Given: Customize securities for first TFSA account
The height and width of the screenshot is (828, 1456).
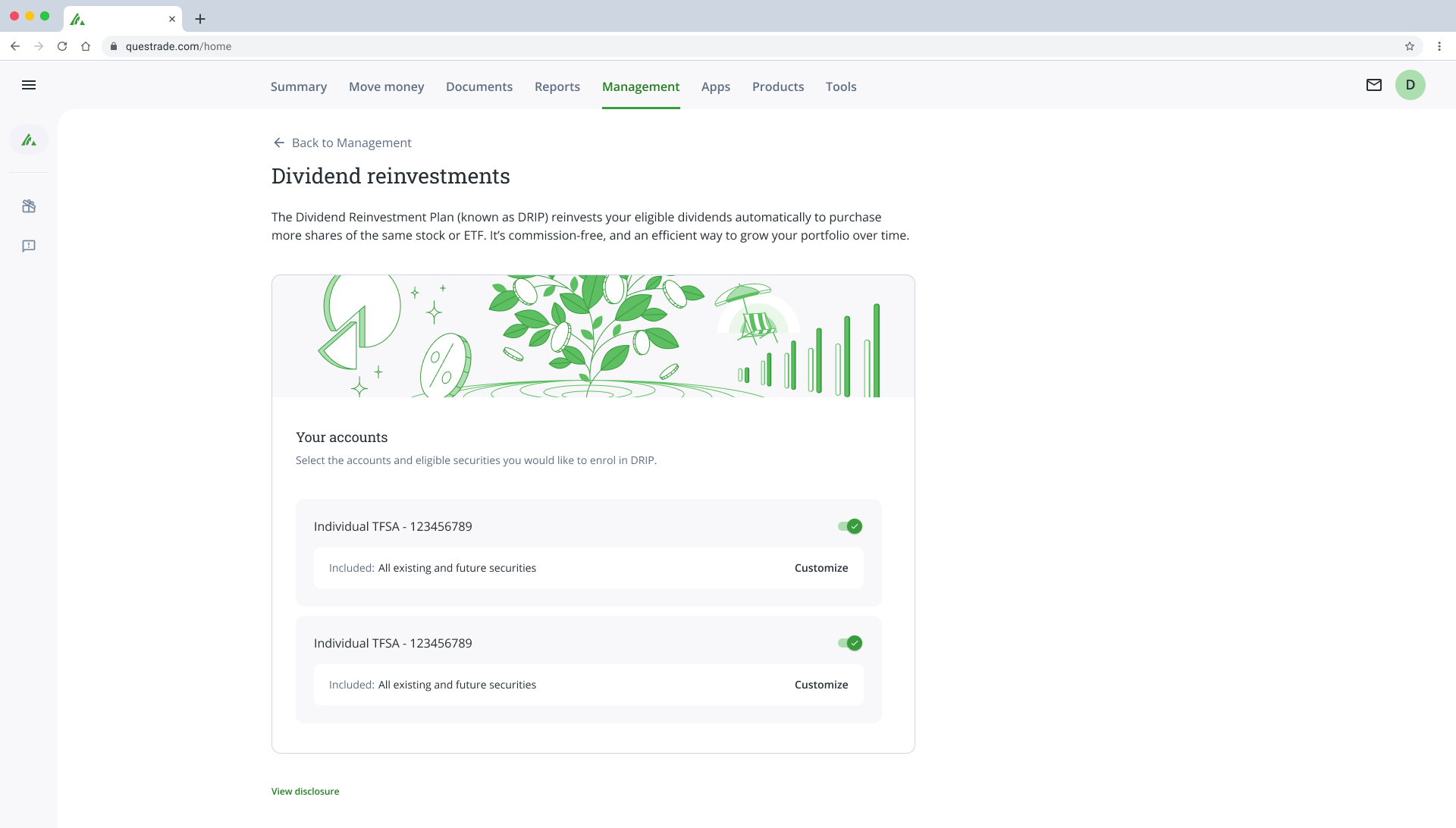Looking at the screenshot, I should point(821,568).
